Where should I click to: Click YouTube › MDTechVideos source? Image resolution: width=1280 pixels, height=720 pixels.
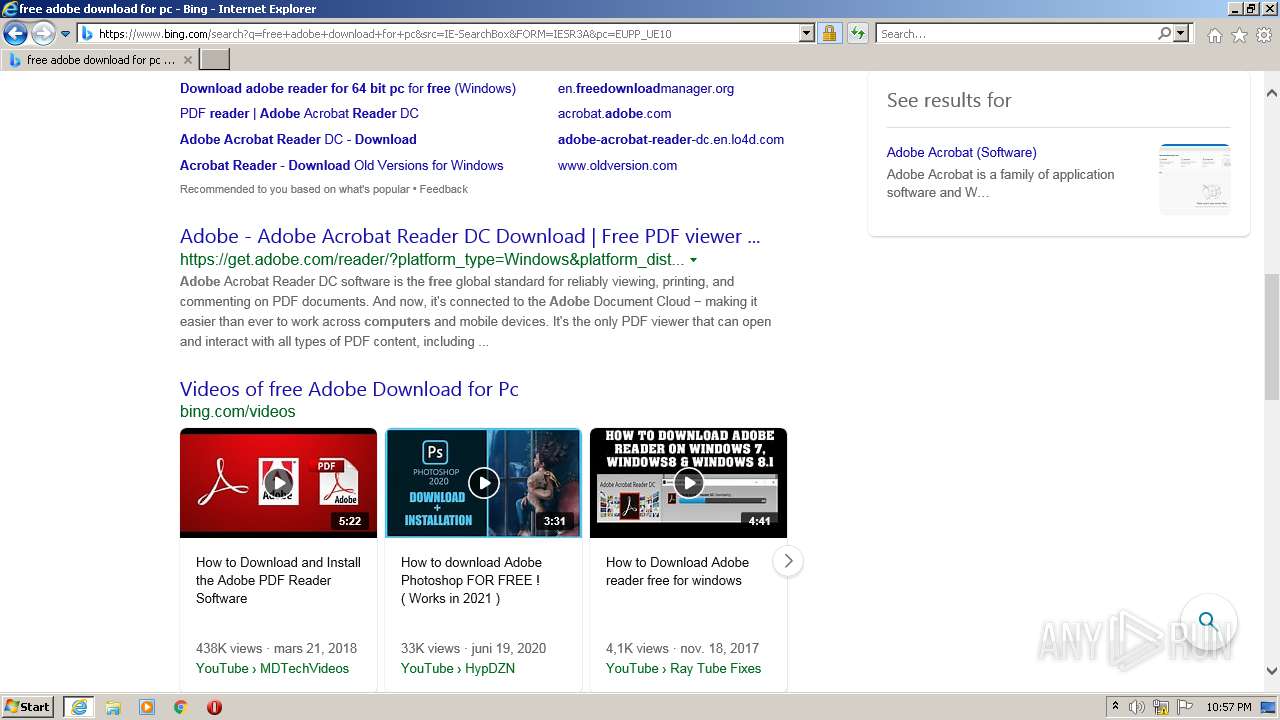click(x=272, y=668)
